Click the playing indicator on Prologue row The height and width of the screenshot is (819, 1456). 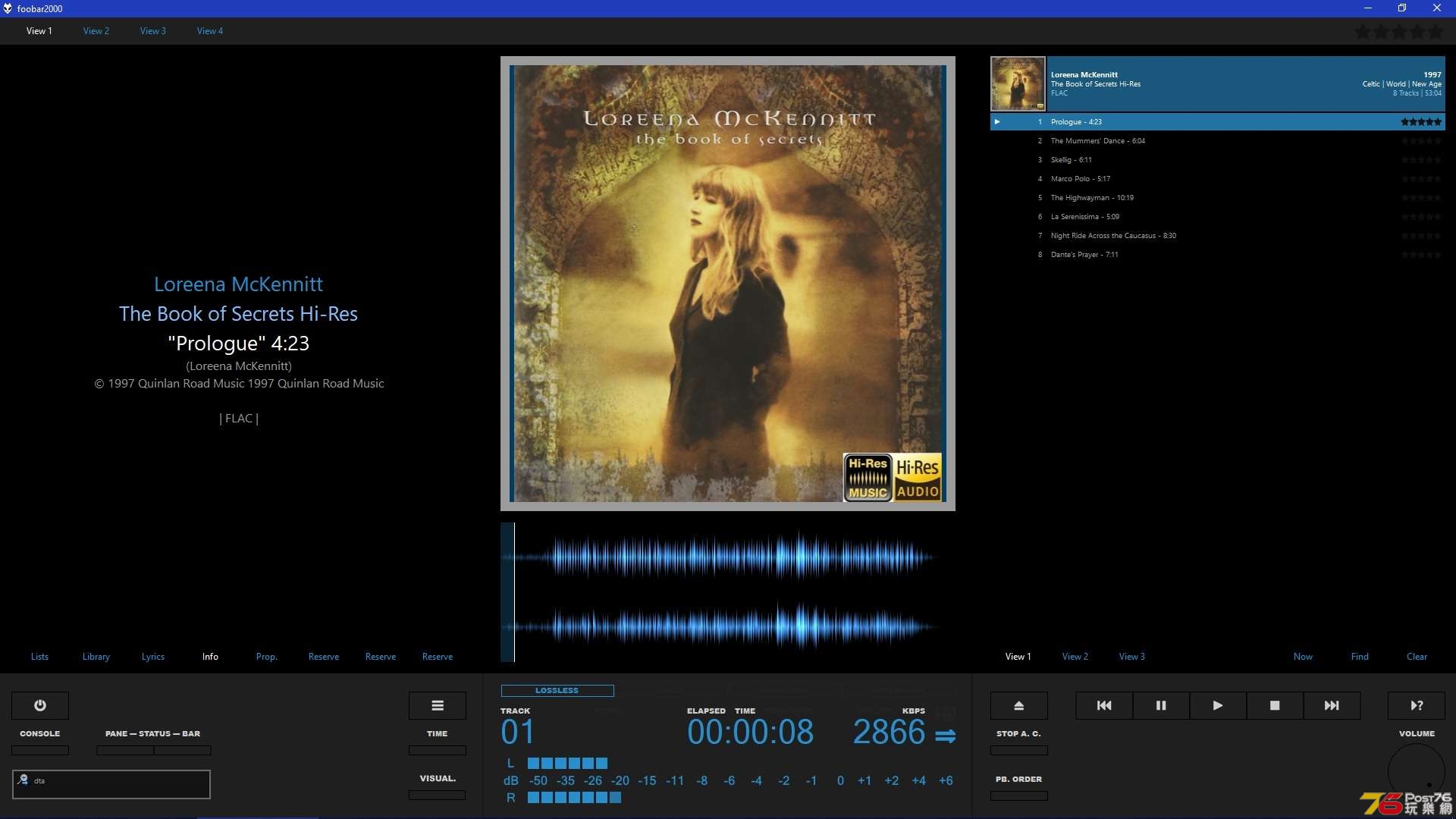point(997,121)
